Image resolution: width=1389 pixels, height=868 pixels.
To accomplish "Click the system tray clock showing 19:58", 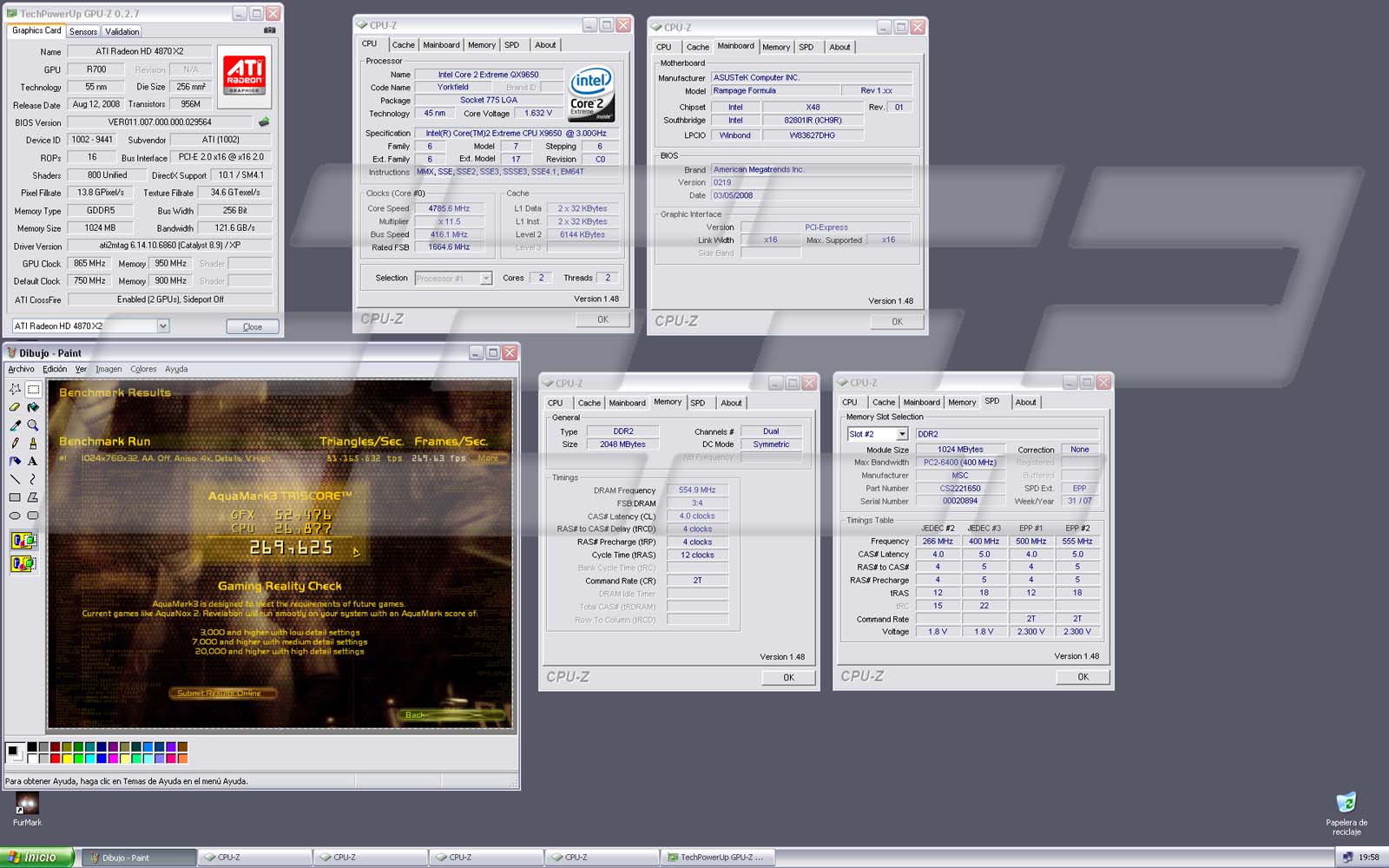I will click(1369, 858).
